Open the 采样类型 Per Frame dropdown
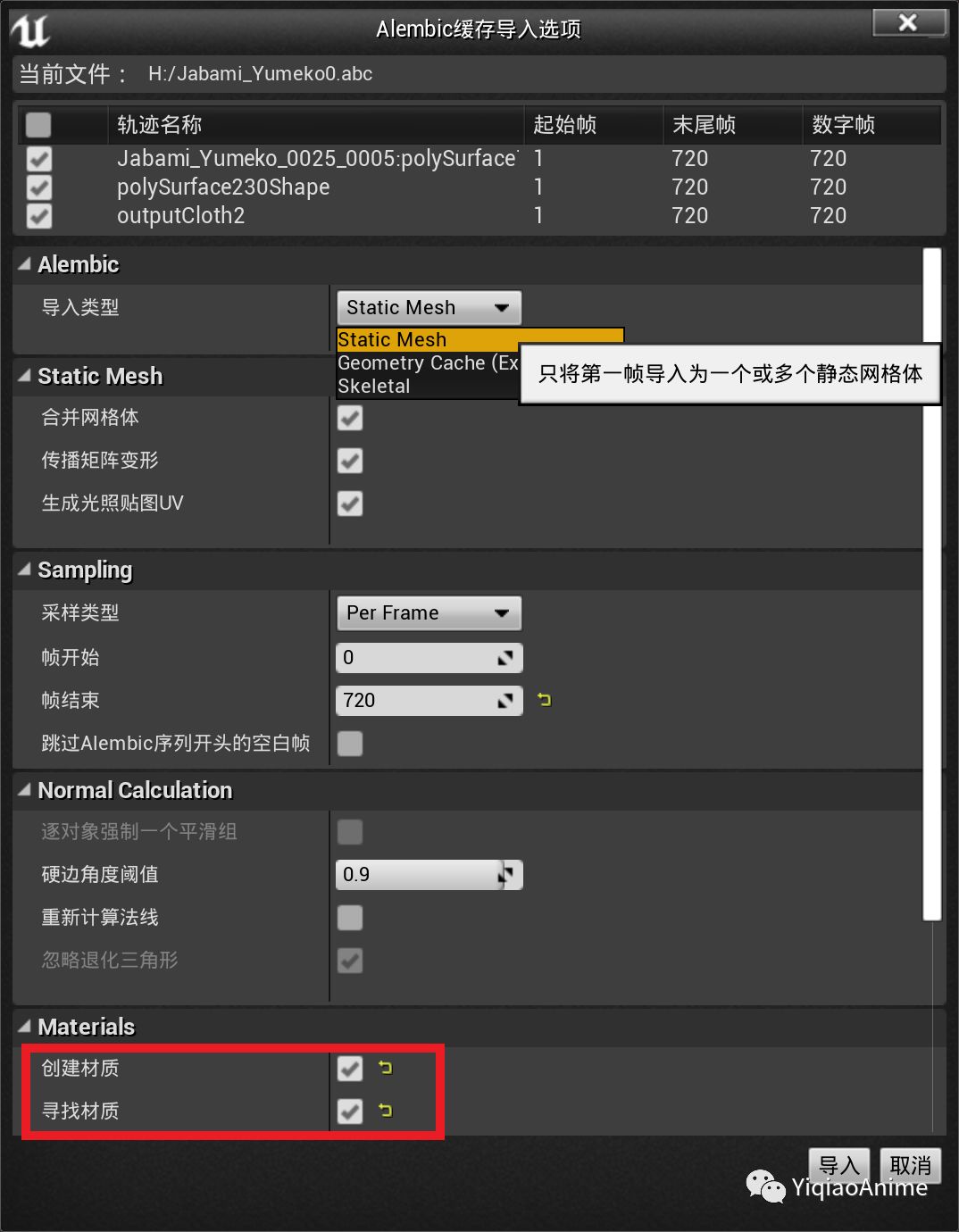This screenshot has height=1232, width=959. click(429, 613)
